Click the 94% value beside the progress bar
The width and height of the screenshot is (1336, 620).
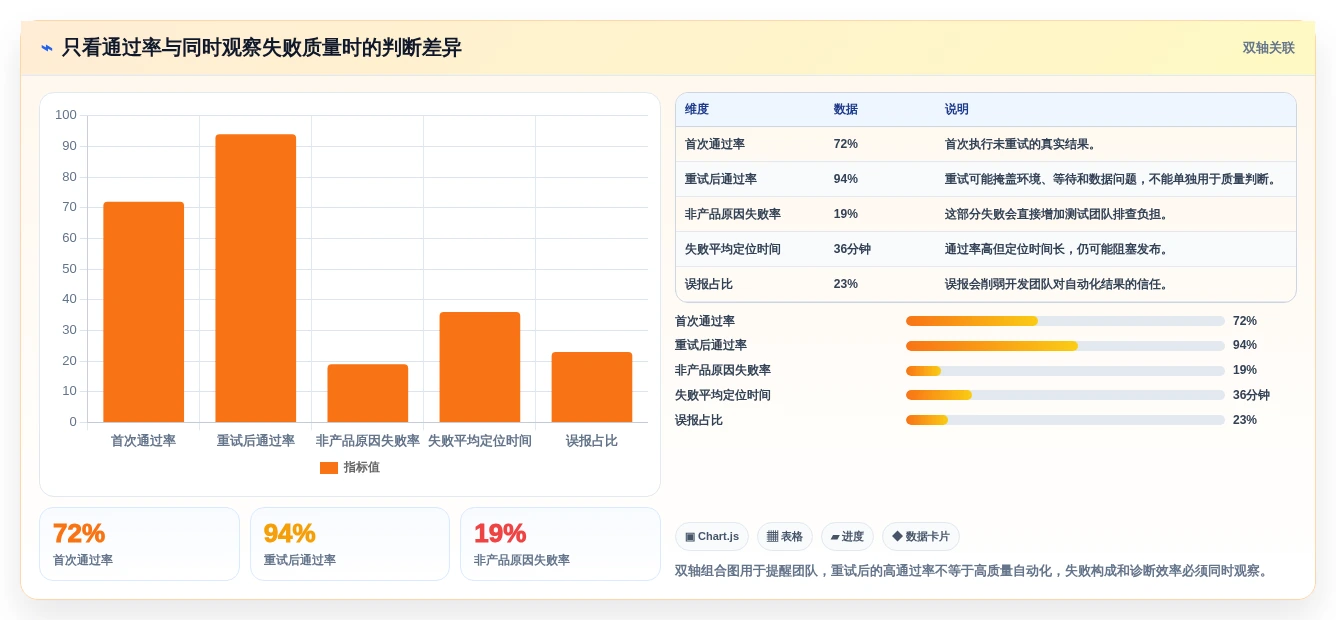pos(1245,346)
